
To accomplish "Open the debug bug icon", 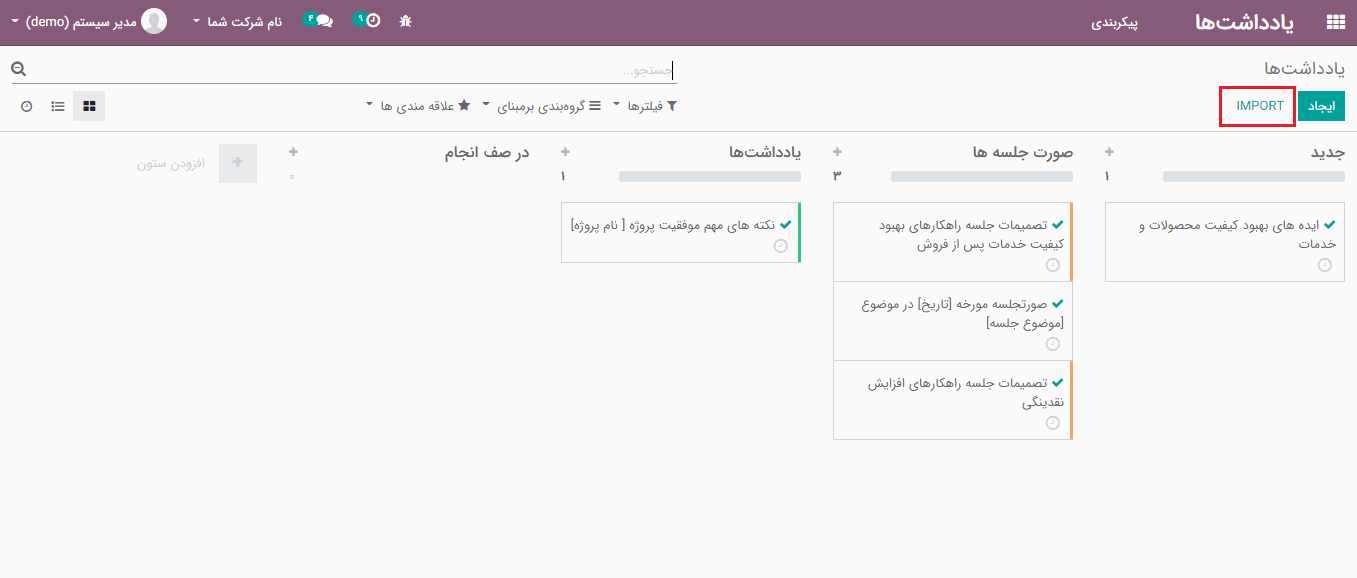I will [405, 20].
